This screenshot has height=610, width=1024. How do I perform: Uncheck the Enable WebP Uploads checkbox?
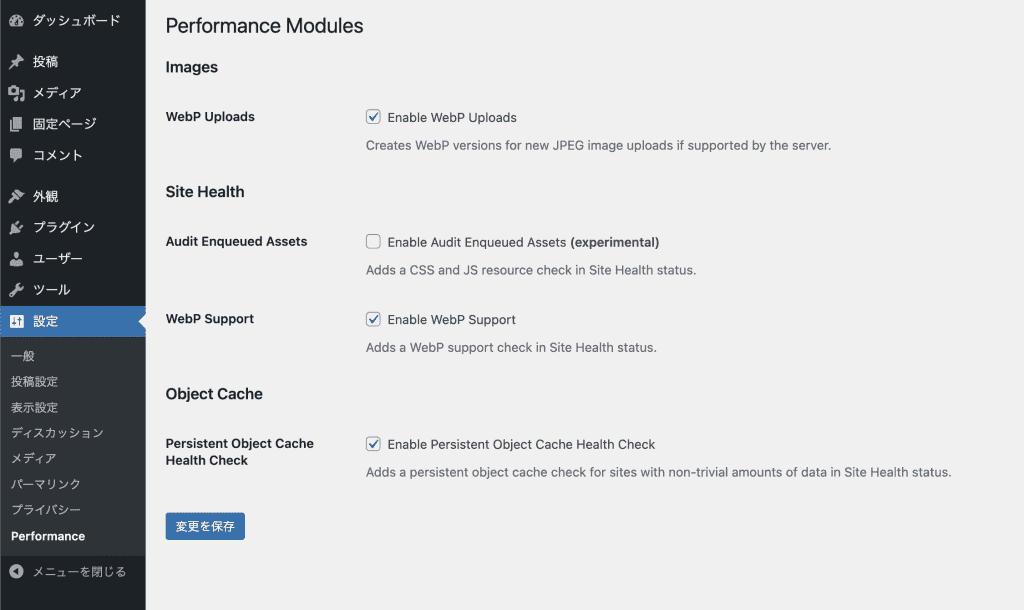coord(373,117)
